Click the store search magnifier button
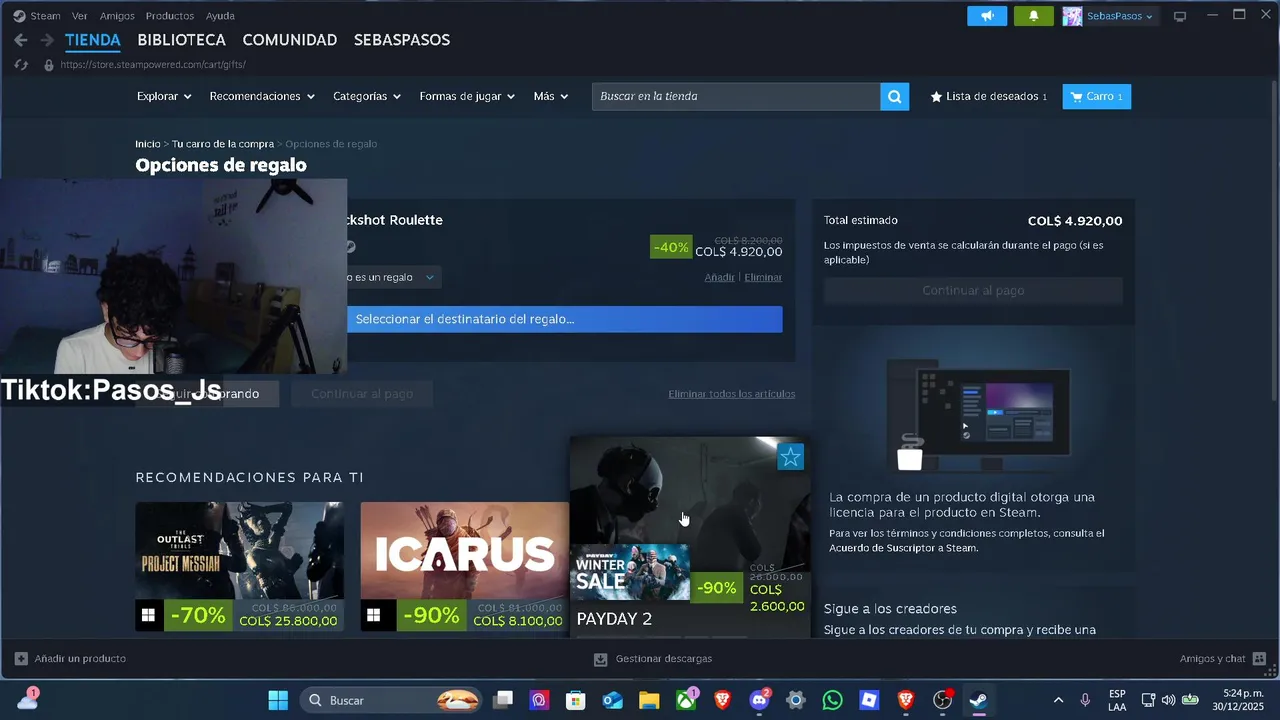 [x=894, y=97]
